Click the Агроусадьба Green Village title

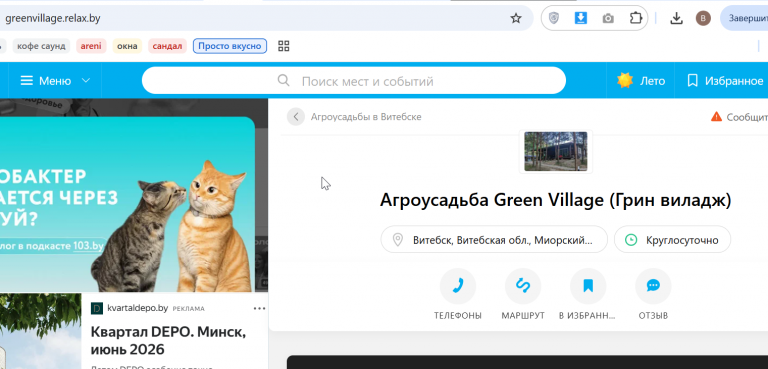click(x=555, y=200)
